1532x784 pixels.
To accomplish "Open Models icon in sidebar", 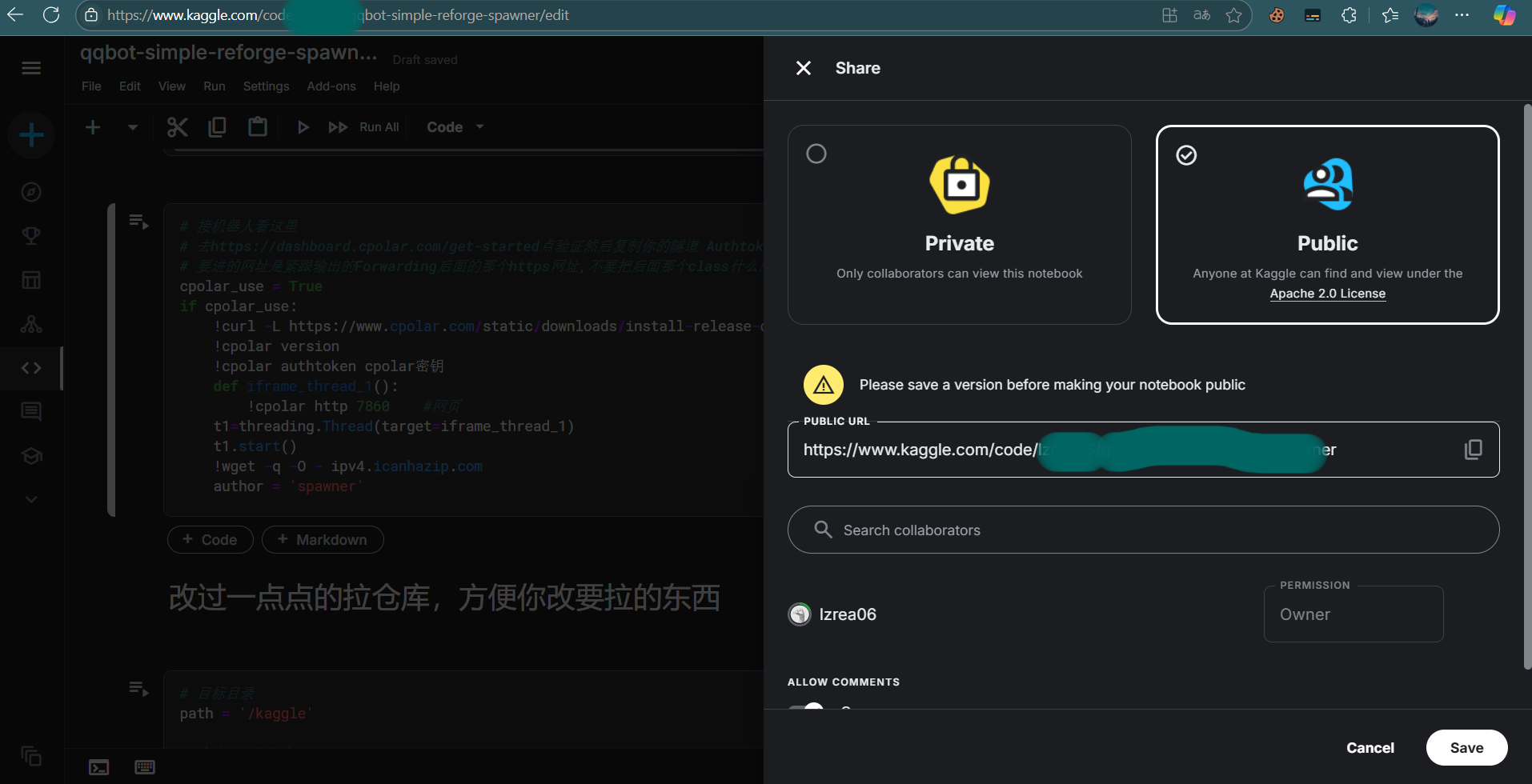I will coord(31,324).
